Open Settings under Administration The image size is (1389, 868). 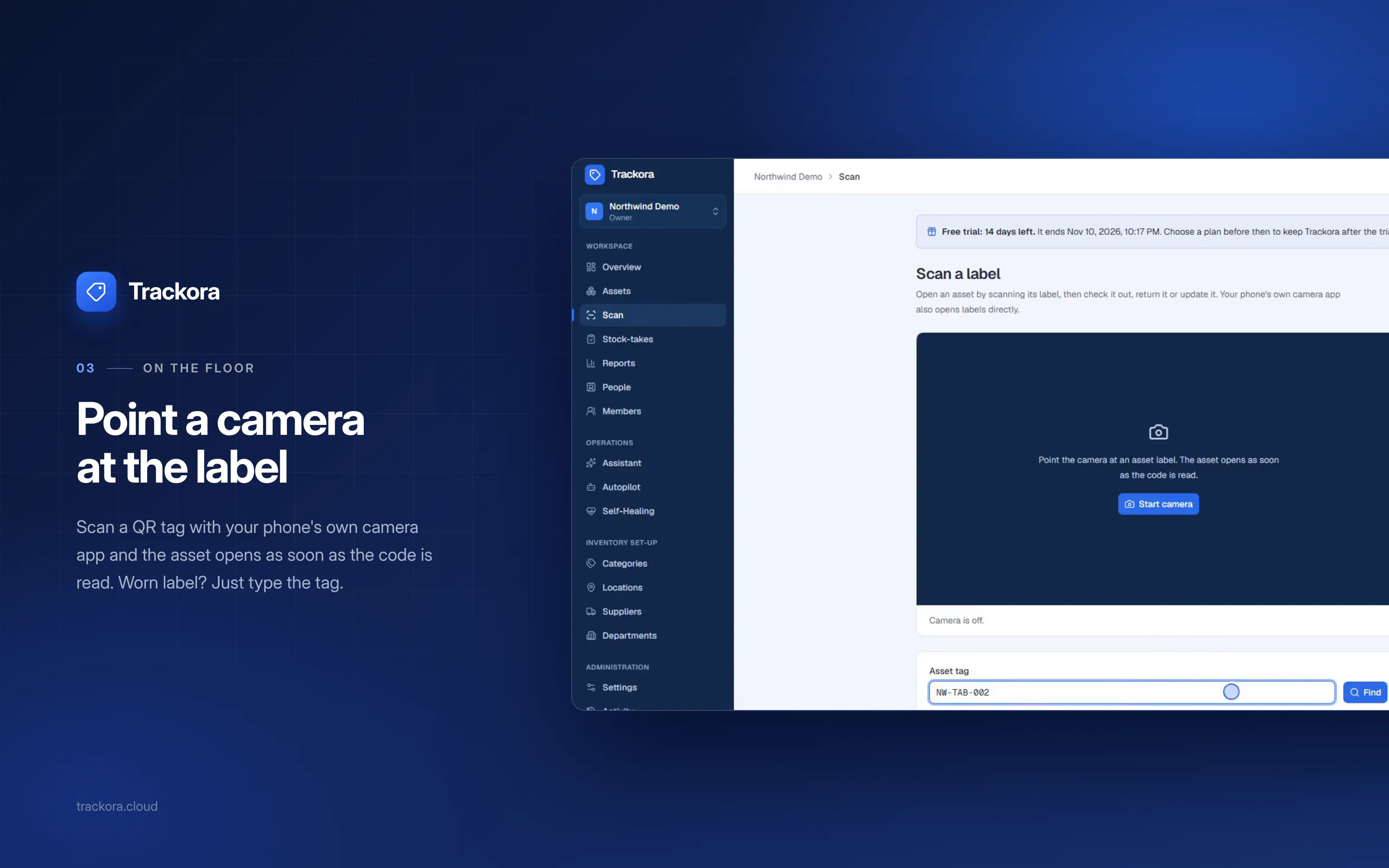point(652,688)
